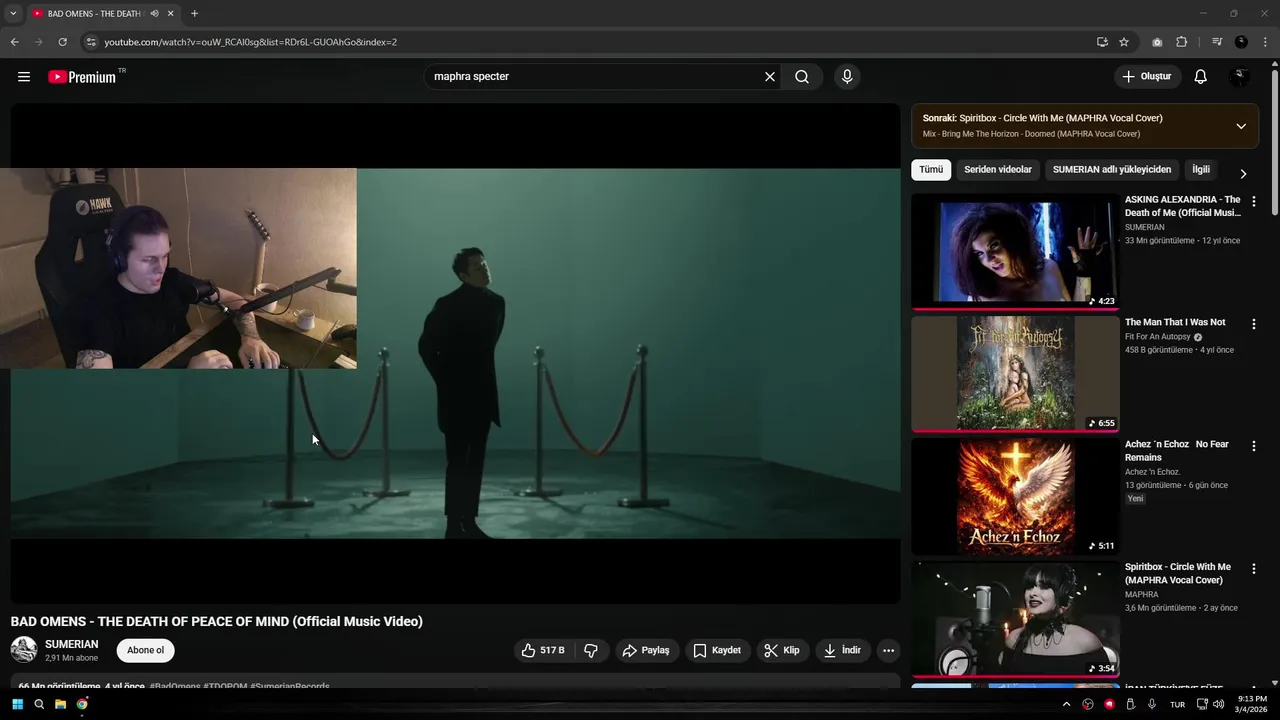Subscribe with Abone ol button
Image resolution: width=1280 pixels, height=720 pixels.
pyautogui.click(x=145, y=650)
